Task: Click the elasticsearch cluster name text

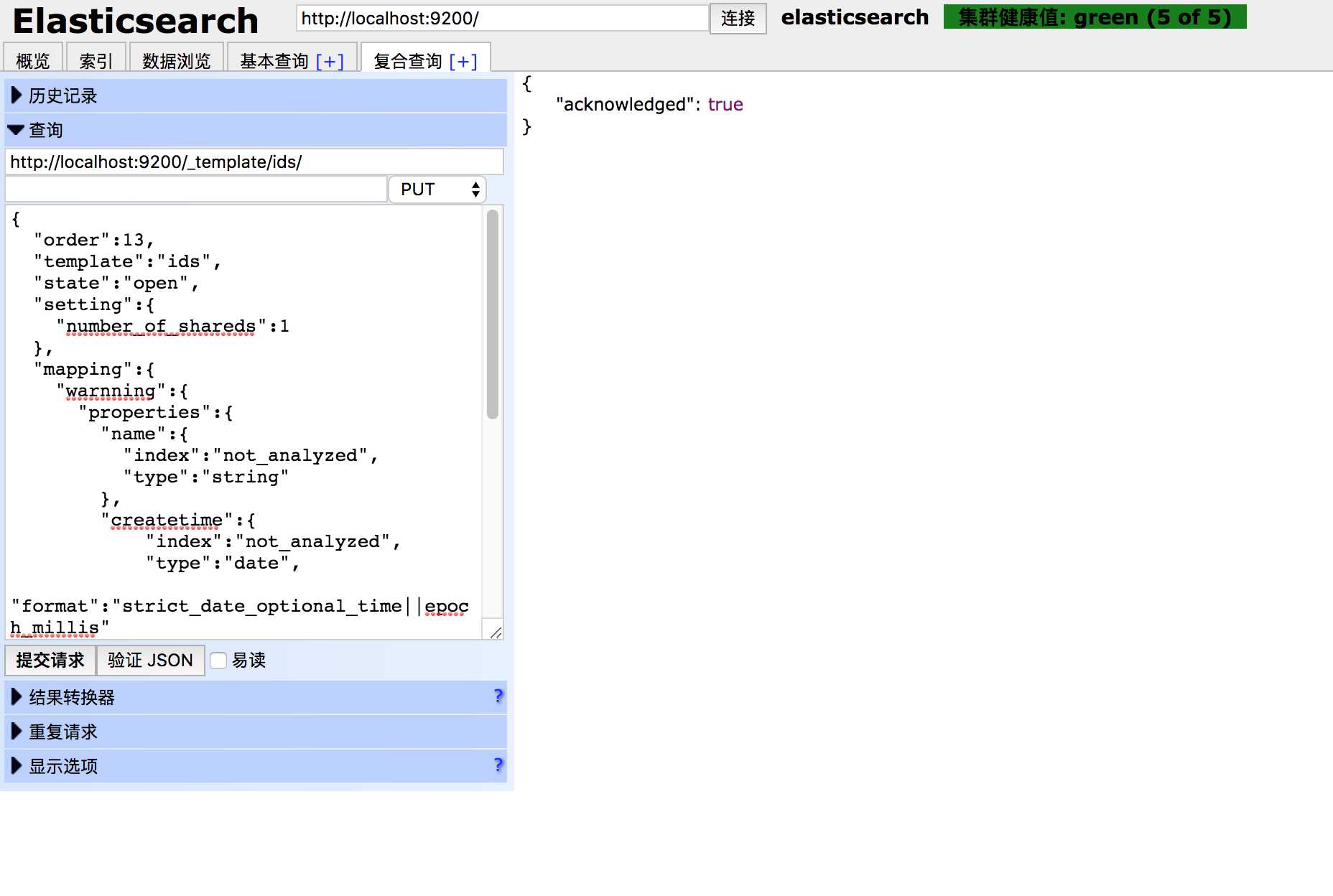Action: coord(855,17)
